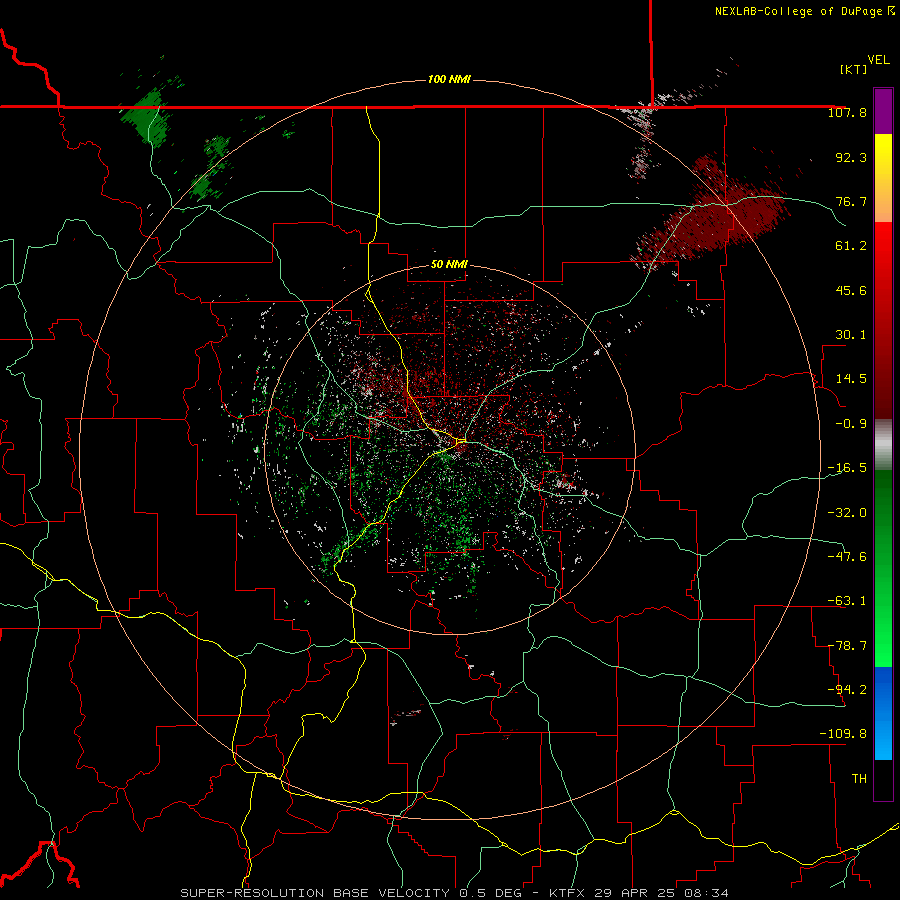Select the 76.7 legend value
Screen dimensions: 900x900
pyautogui.click(x=851, y=201)
